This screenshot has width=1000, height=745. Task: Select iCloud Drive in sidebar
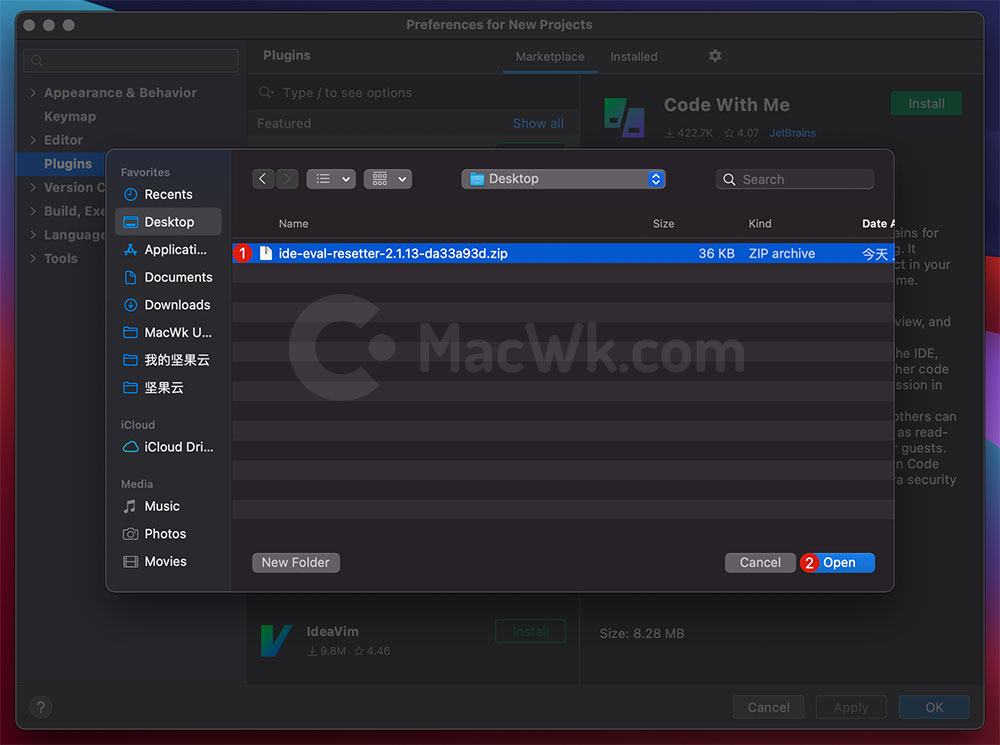point(178,447)
